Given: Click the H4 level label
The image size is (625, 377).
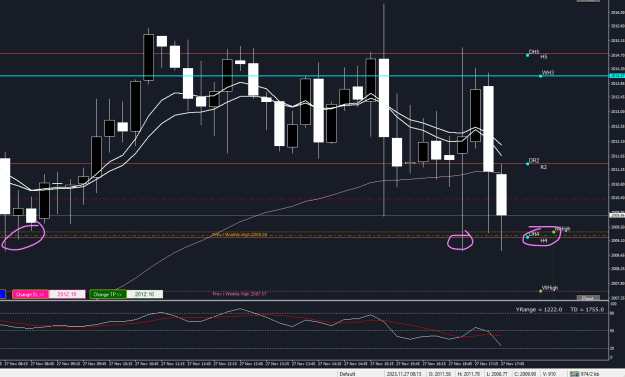Looking at the screenshot, I should (x=544, y=241).
